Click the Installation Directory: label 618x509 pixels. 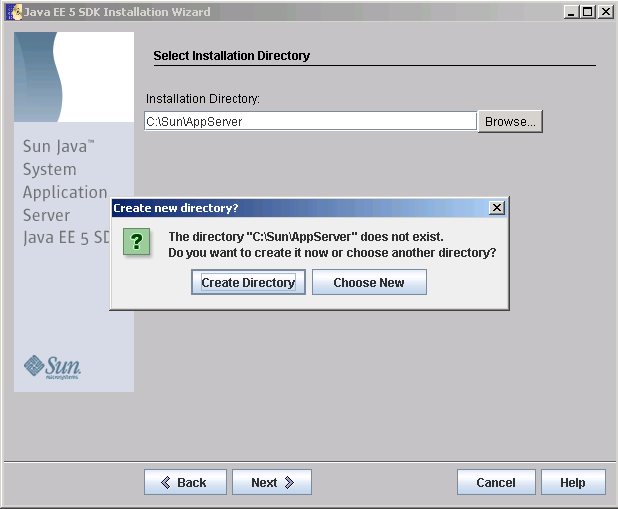(x=203, y=99)
